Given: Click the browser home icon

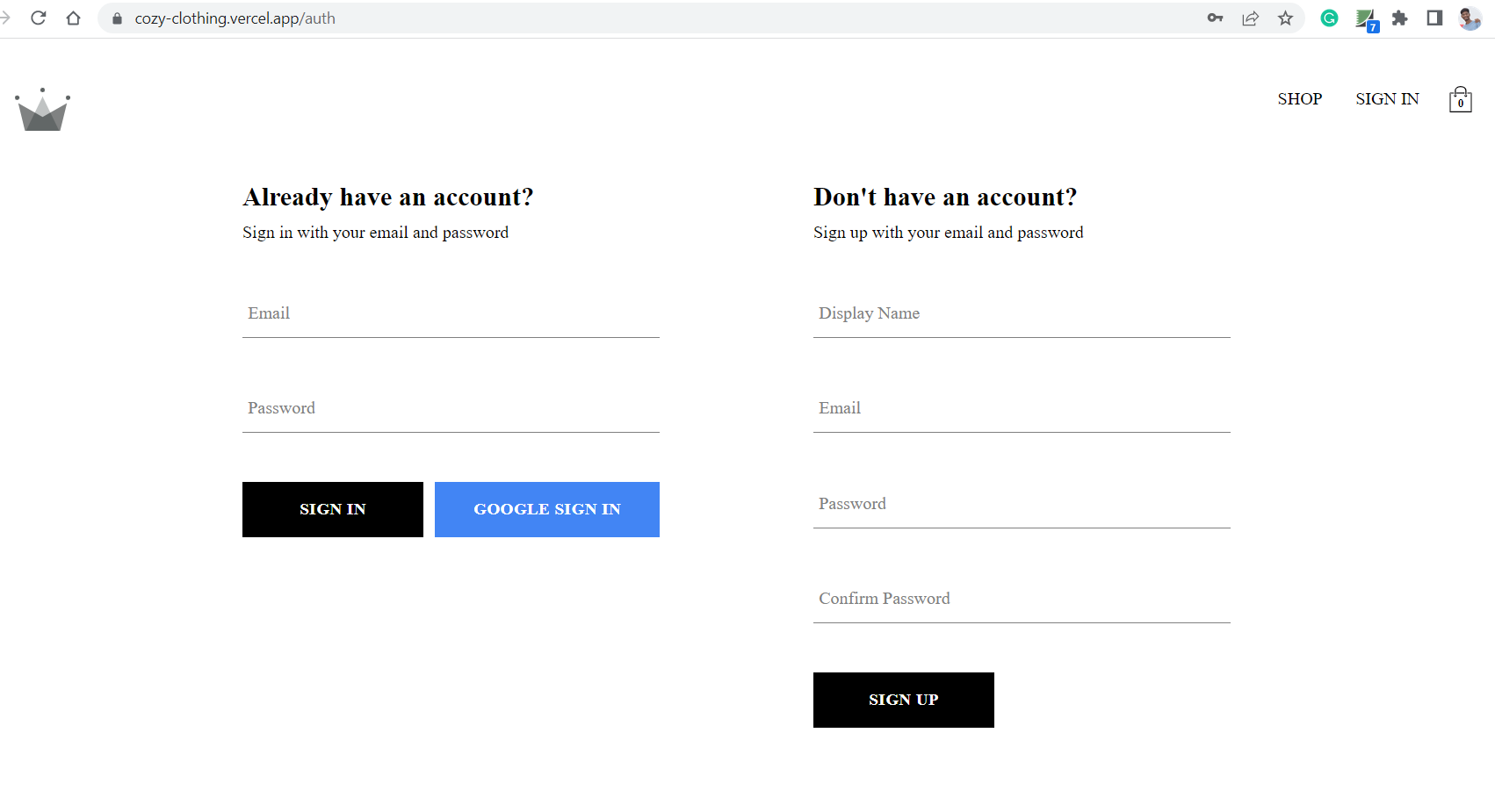Looking at the screenshot, I should point(73,18).
